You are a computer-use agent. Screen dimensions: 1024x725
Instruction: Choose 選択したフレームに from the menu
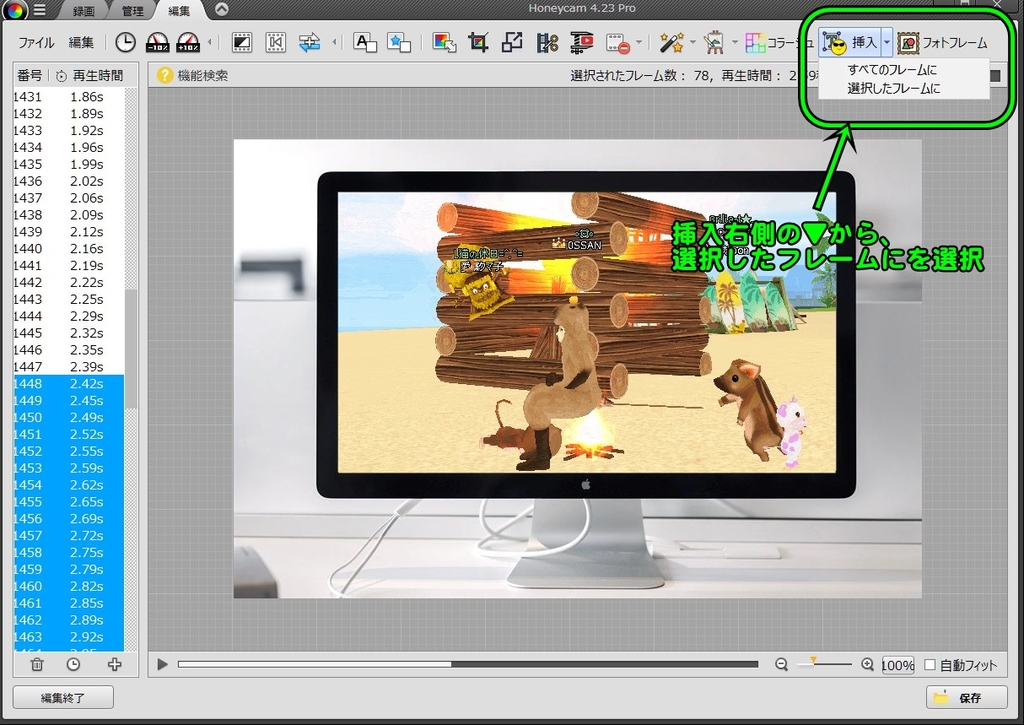(x=893, y=88)
